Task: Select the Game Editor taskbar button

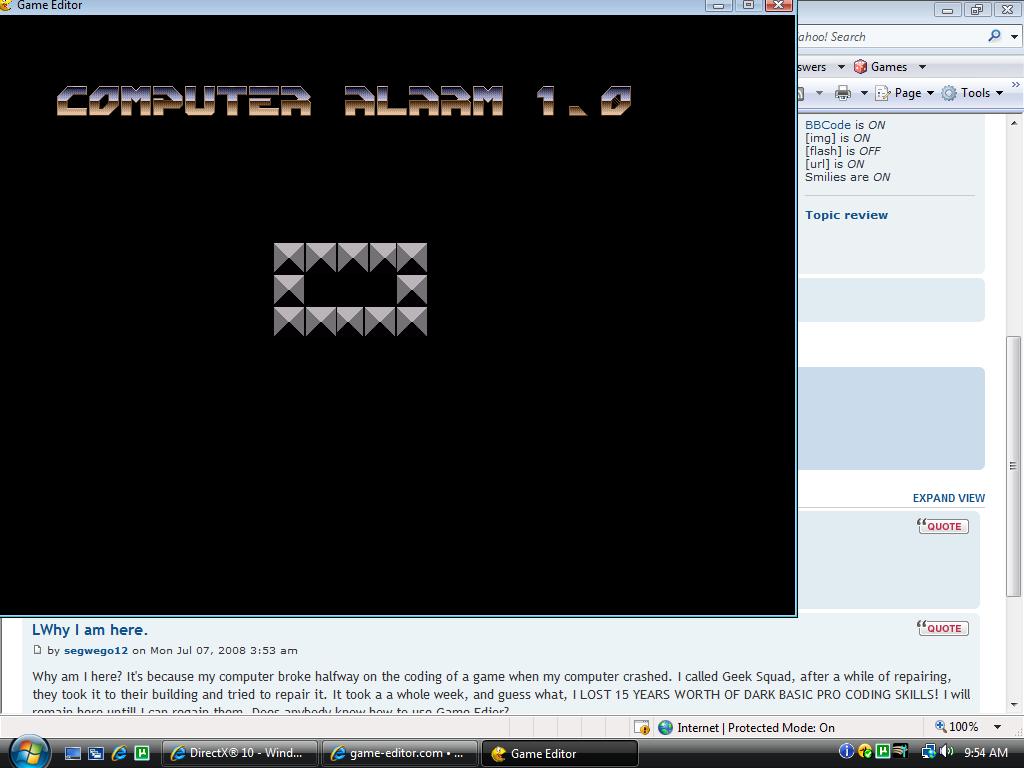Action: coord(560,753)
